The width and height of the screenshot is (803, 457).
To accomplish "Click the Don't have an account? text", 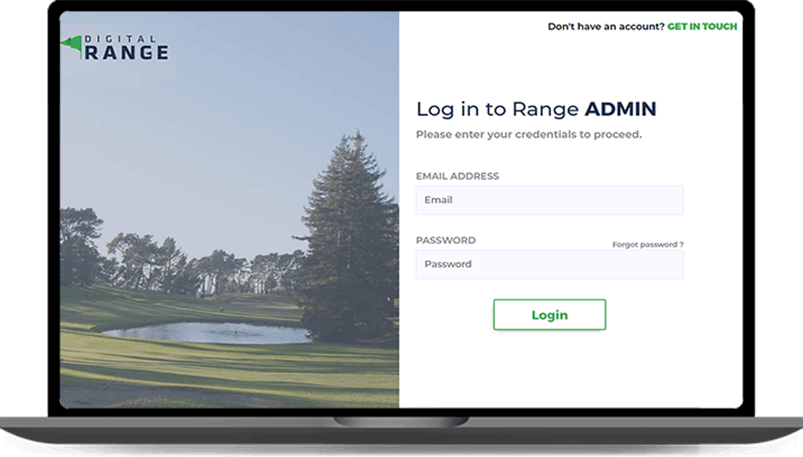I will (x=606, y=26).
